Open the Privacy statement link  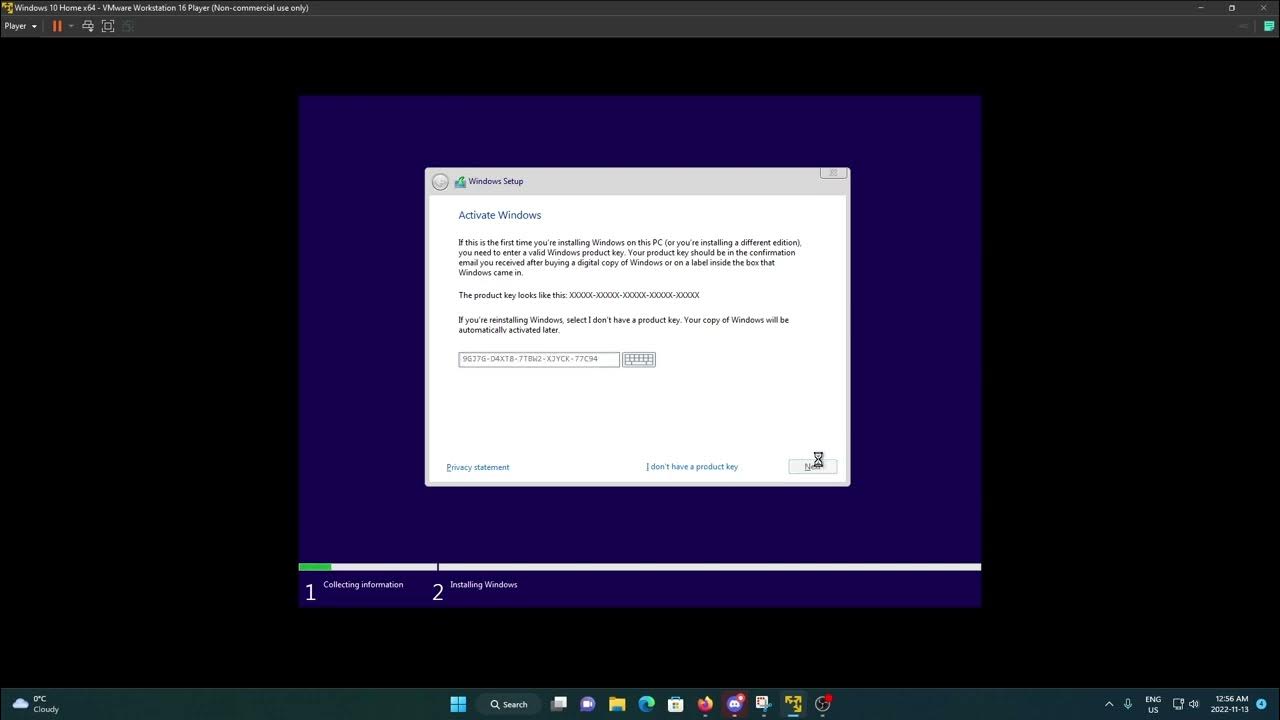pos(478,467)
